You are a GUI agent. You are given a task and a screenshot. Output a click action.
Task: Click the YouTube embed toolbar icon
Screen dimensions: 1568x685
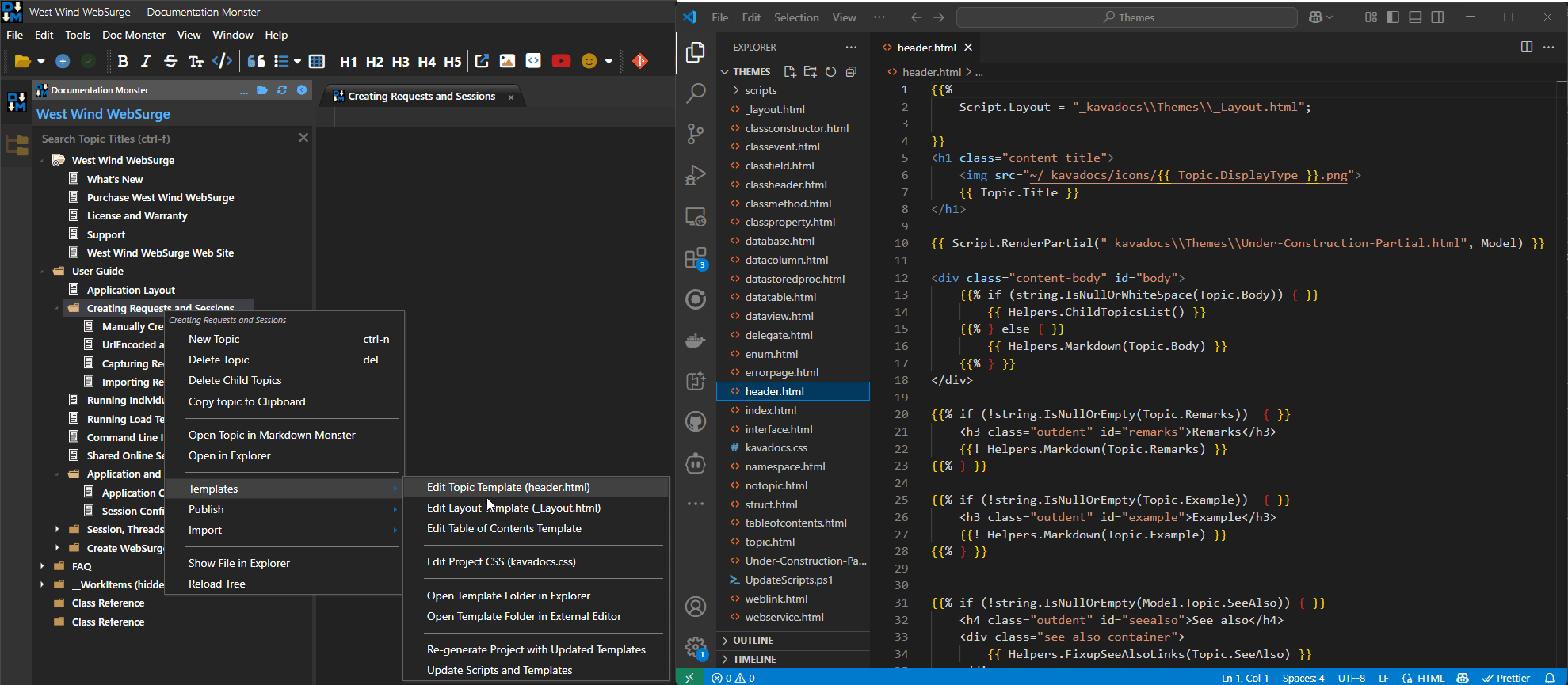(x=561, y=61)
